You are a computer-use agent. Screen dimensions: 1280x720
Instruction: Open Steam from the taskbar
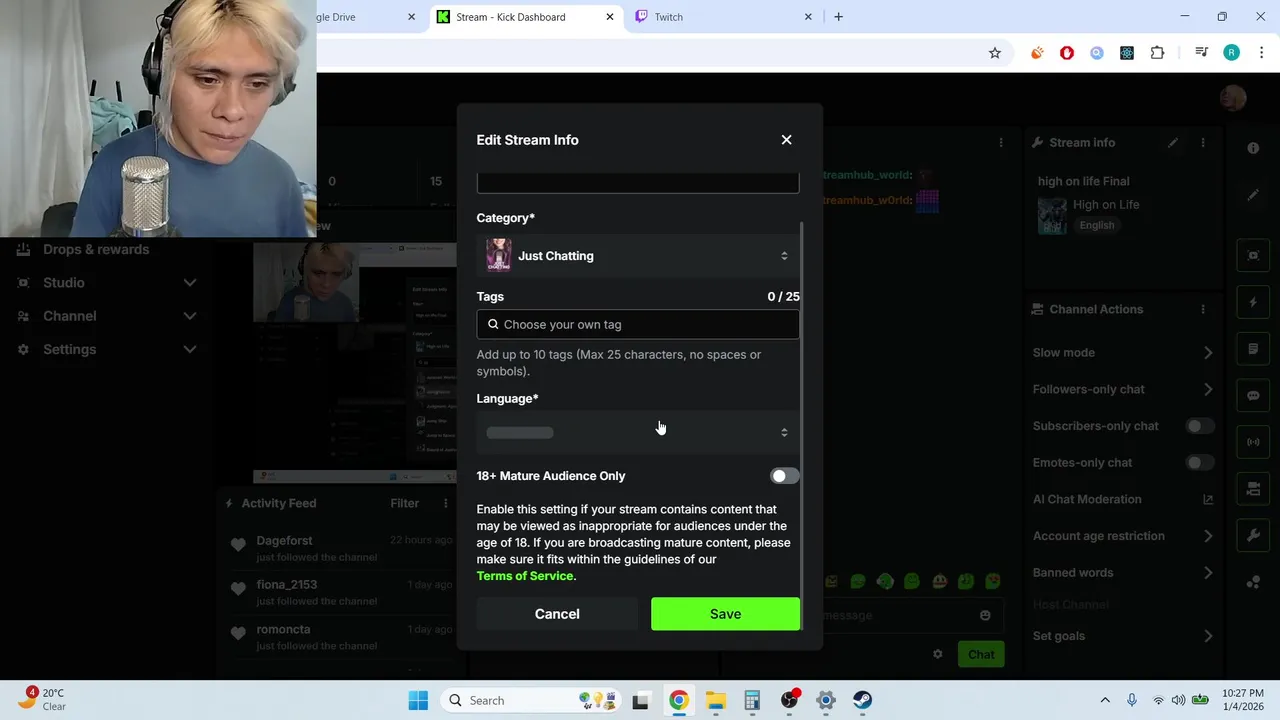(x=862, y=700)
